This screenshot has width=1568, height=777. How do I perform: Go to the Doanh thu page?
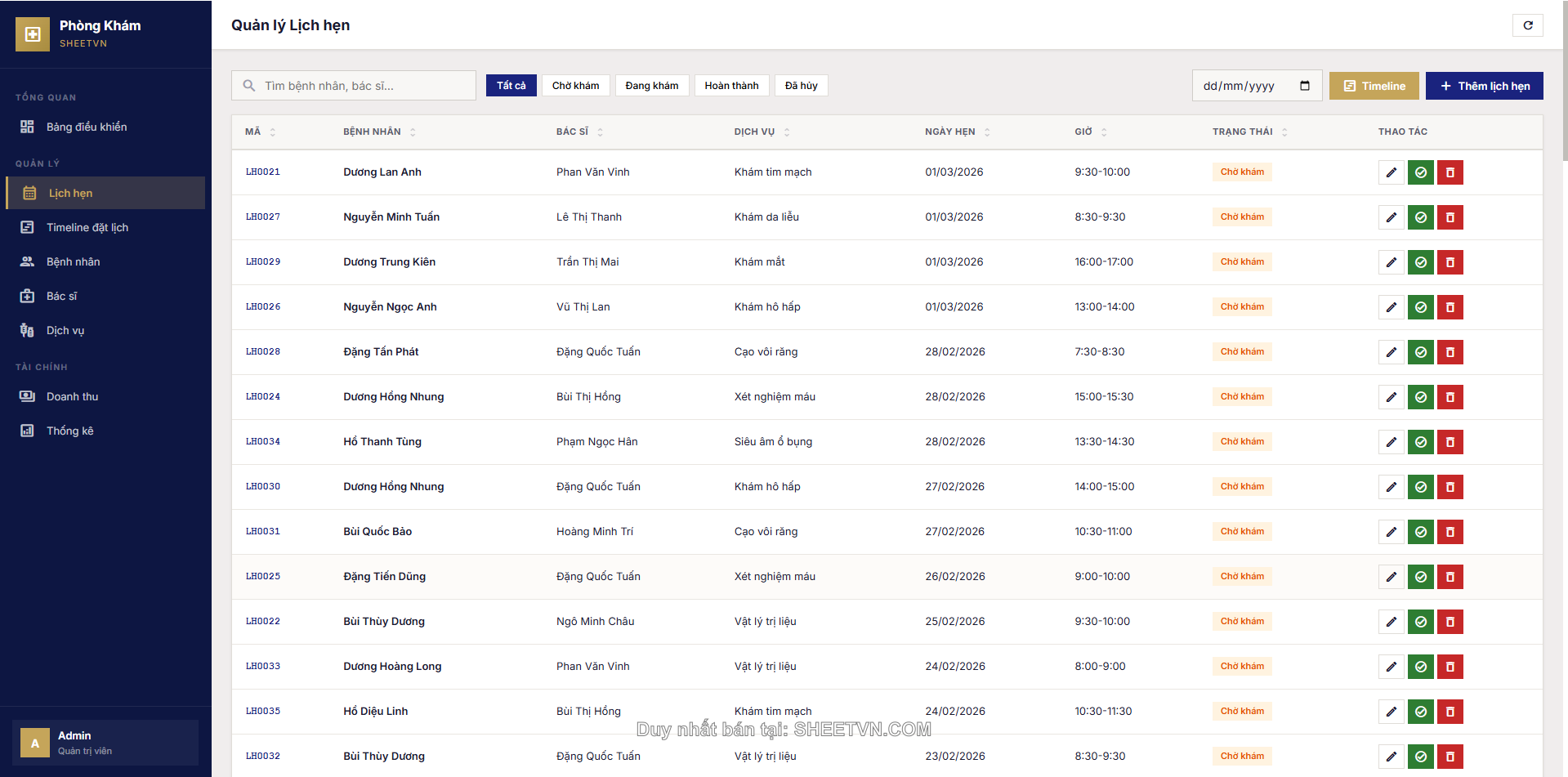[x=72, y=397]
